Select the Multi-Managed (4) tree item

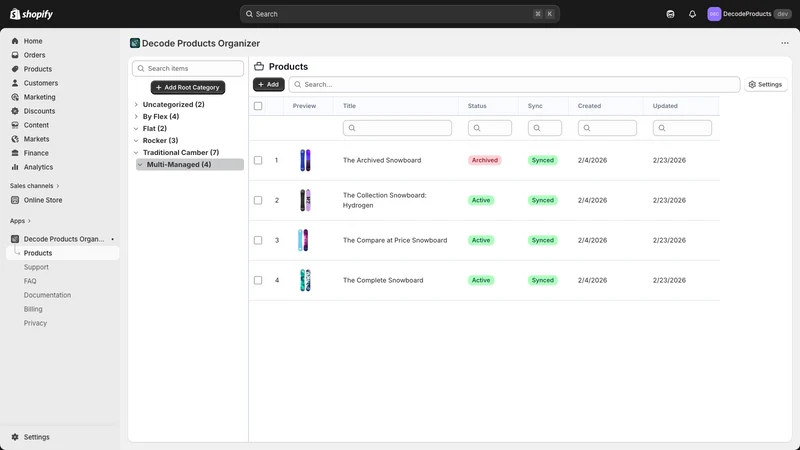tap(190, 165)
